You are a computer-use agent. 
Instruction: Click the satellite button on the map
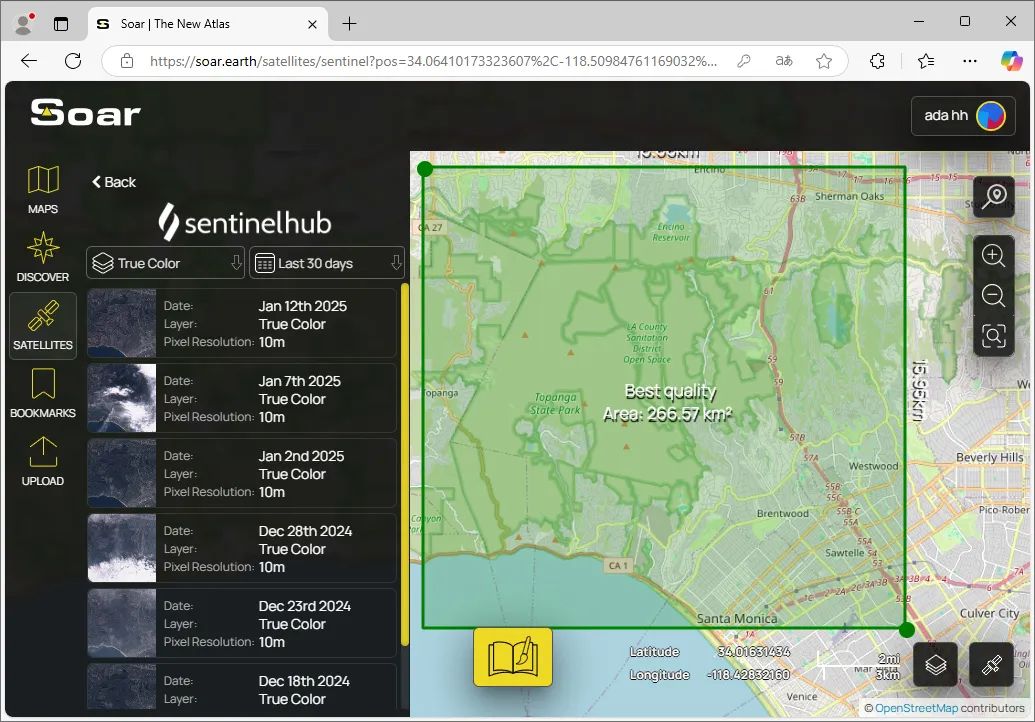991,665
